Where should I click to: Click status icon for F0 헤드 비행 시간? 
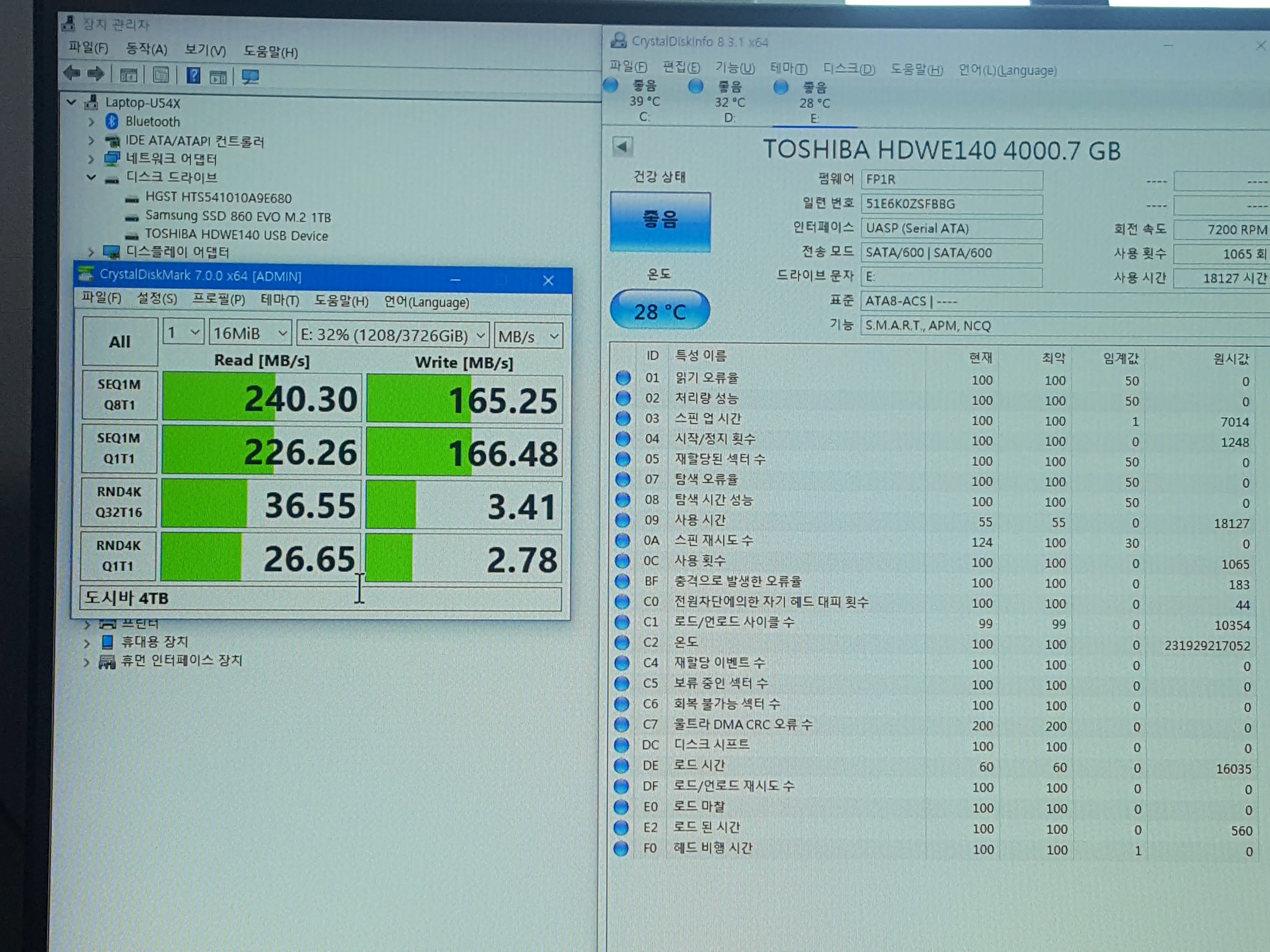621,849
